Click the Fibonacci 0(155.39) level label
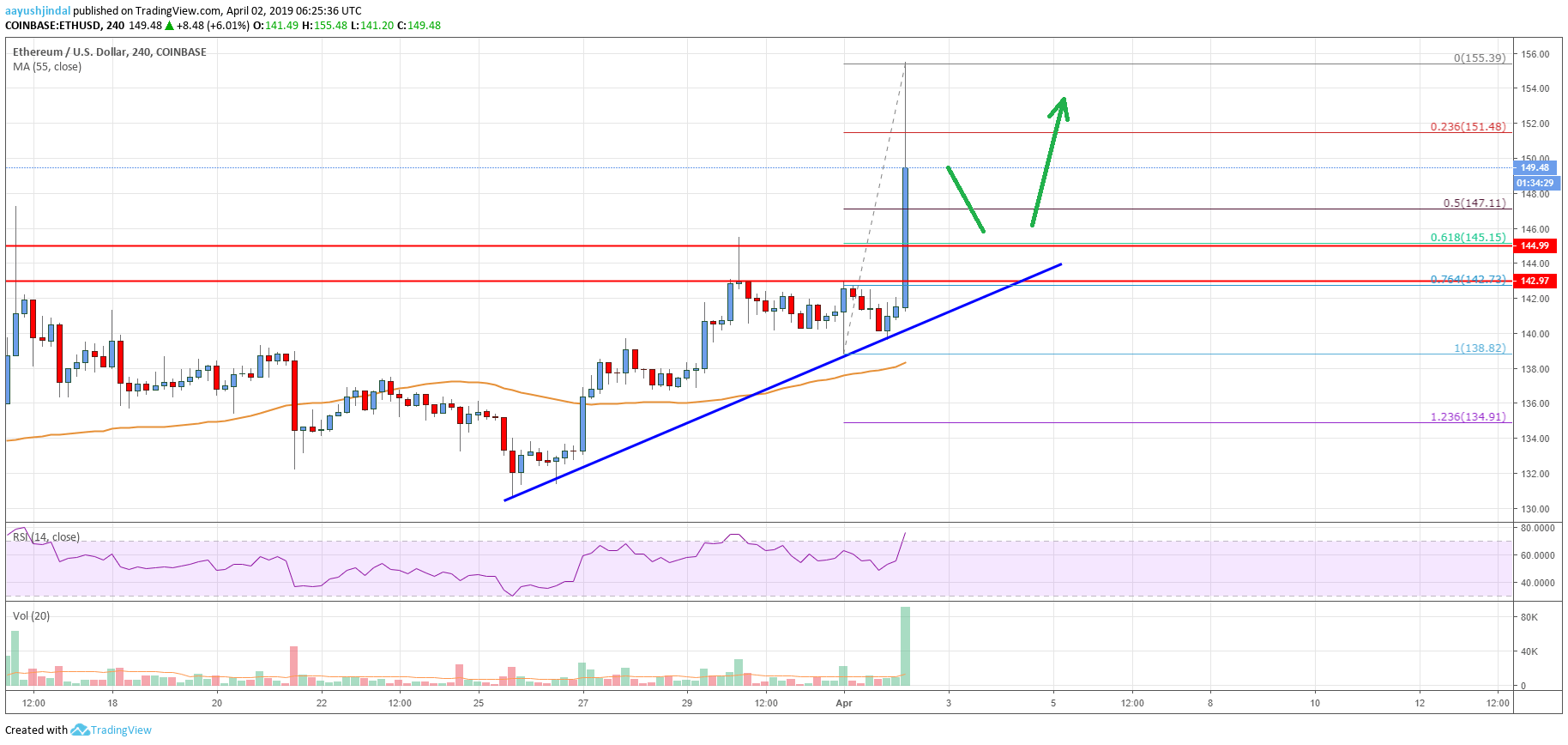This screenshot has height=745, width=1568. pos(1480,58)
